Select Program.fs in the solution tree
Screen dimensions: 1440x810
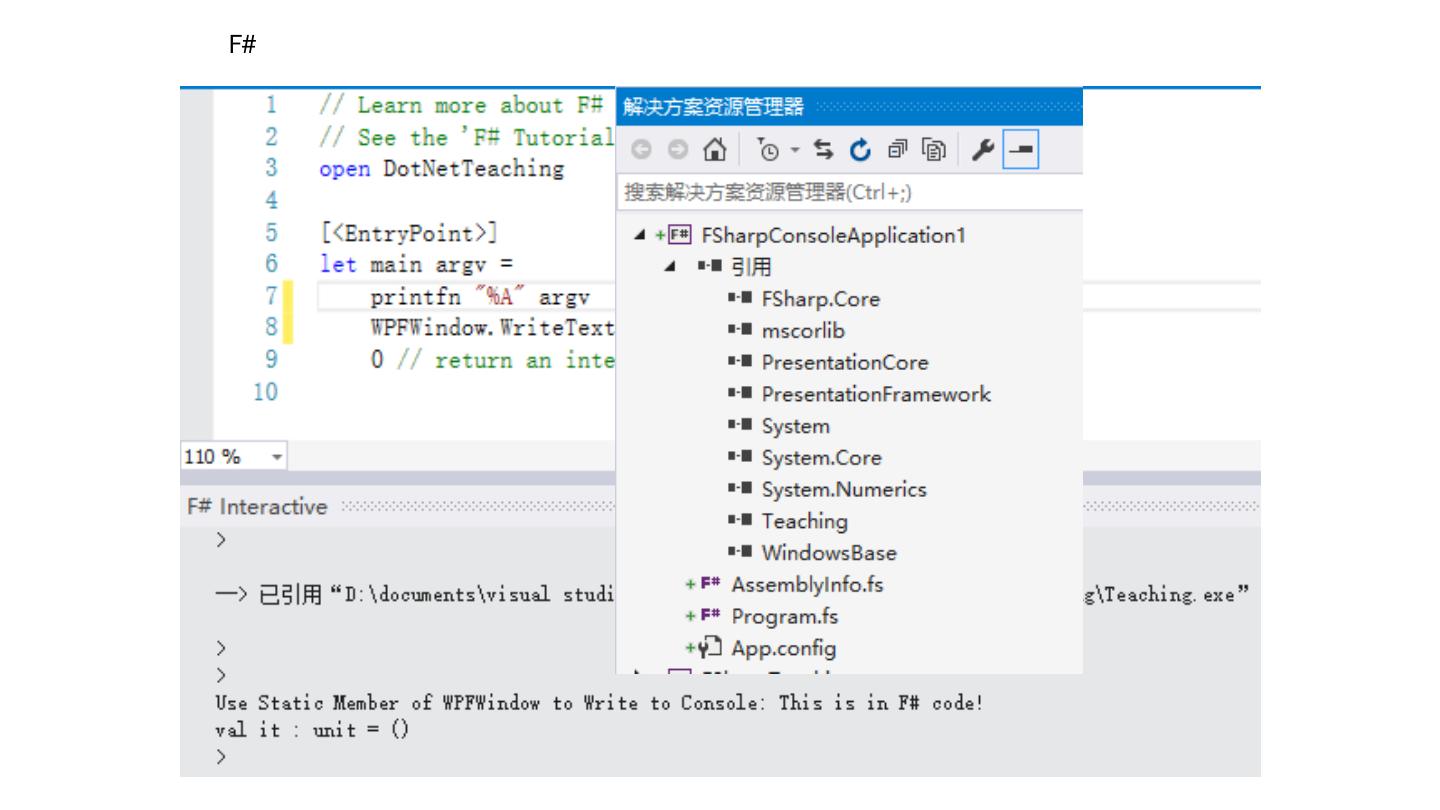pyautogui.click(x=784, y=616)
